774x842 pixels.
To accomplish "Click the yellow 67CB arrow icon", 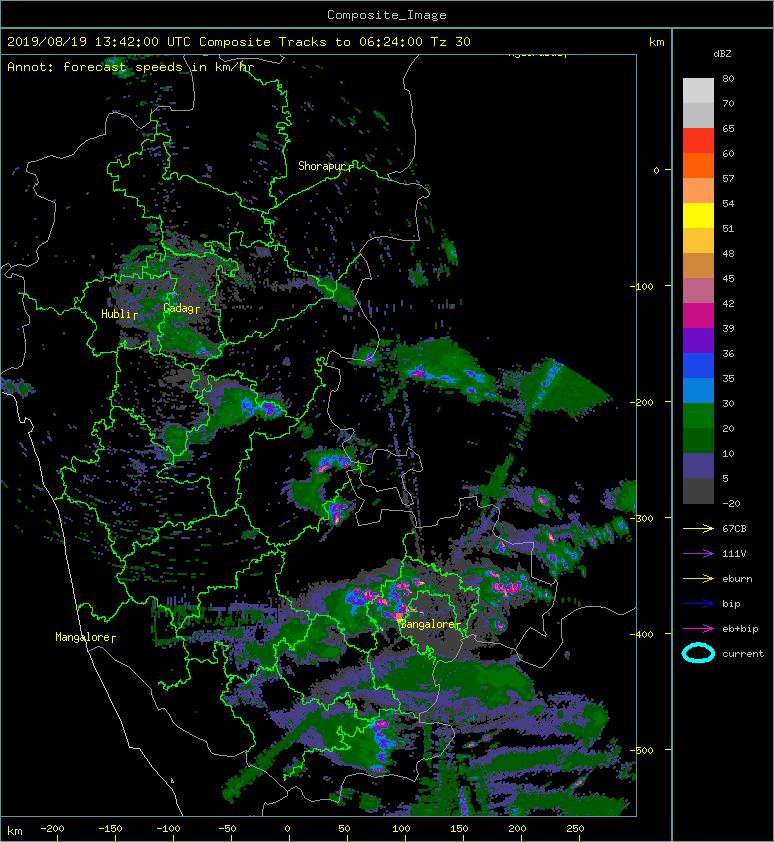I will pos(698,528).
